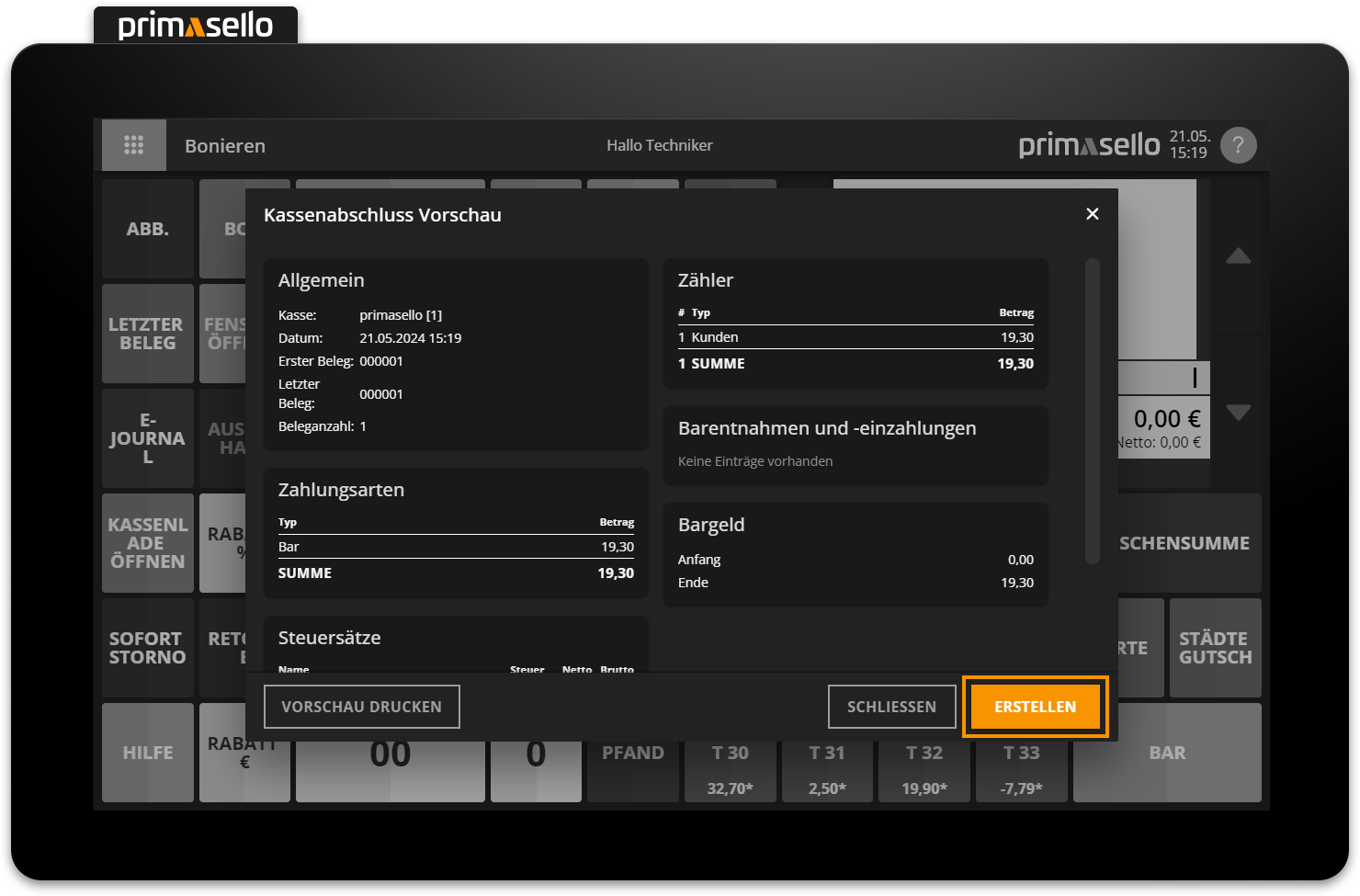
Task: Open the app grid menu icon
Action: (134, 145)
